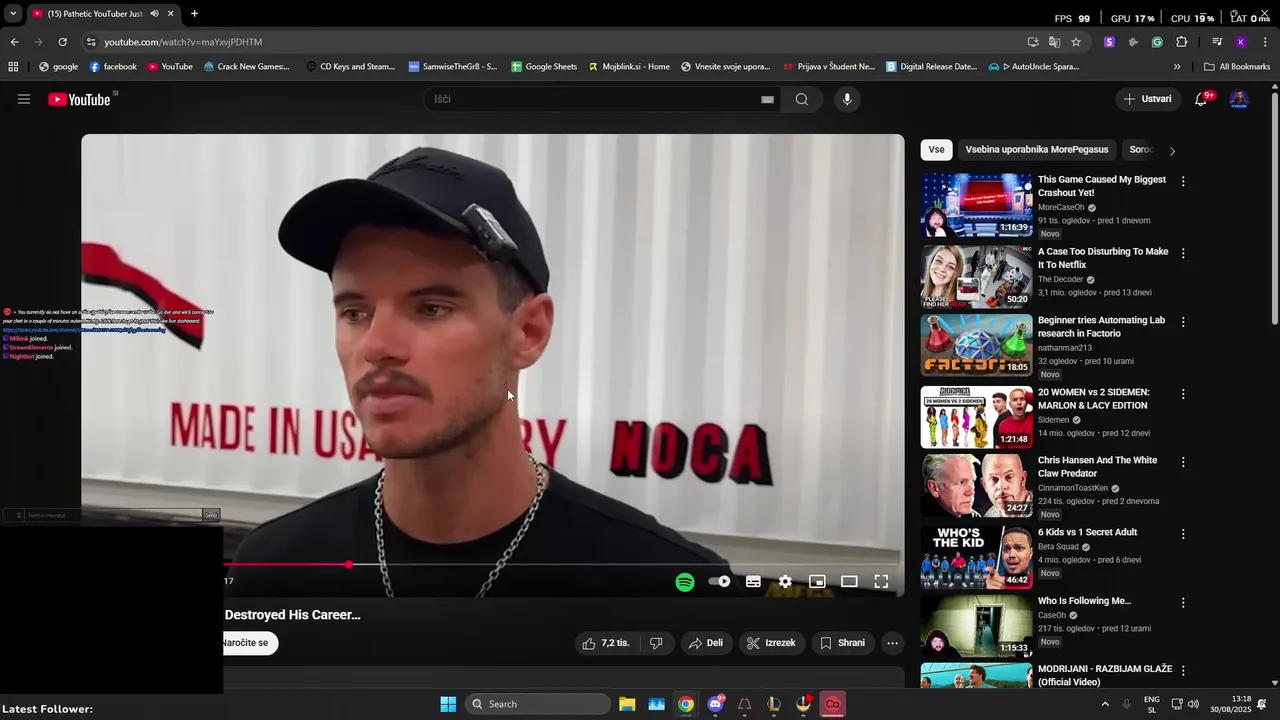Viewport: 1280px width, 720px height.
Task: Show hidden system tray icons
Action: (x=1105, y=704)
